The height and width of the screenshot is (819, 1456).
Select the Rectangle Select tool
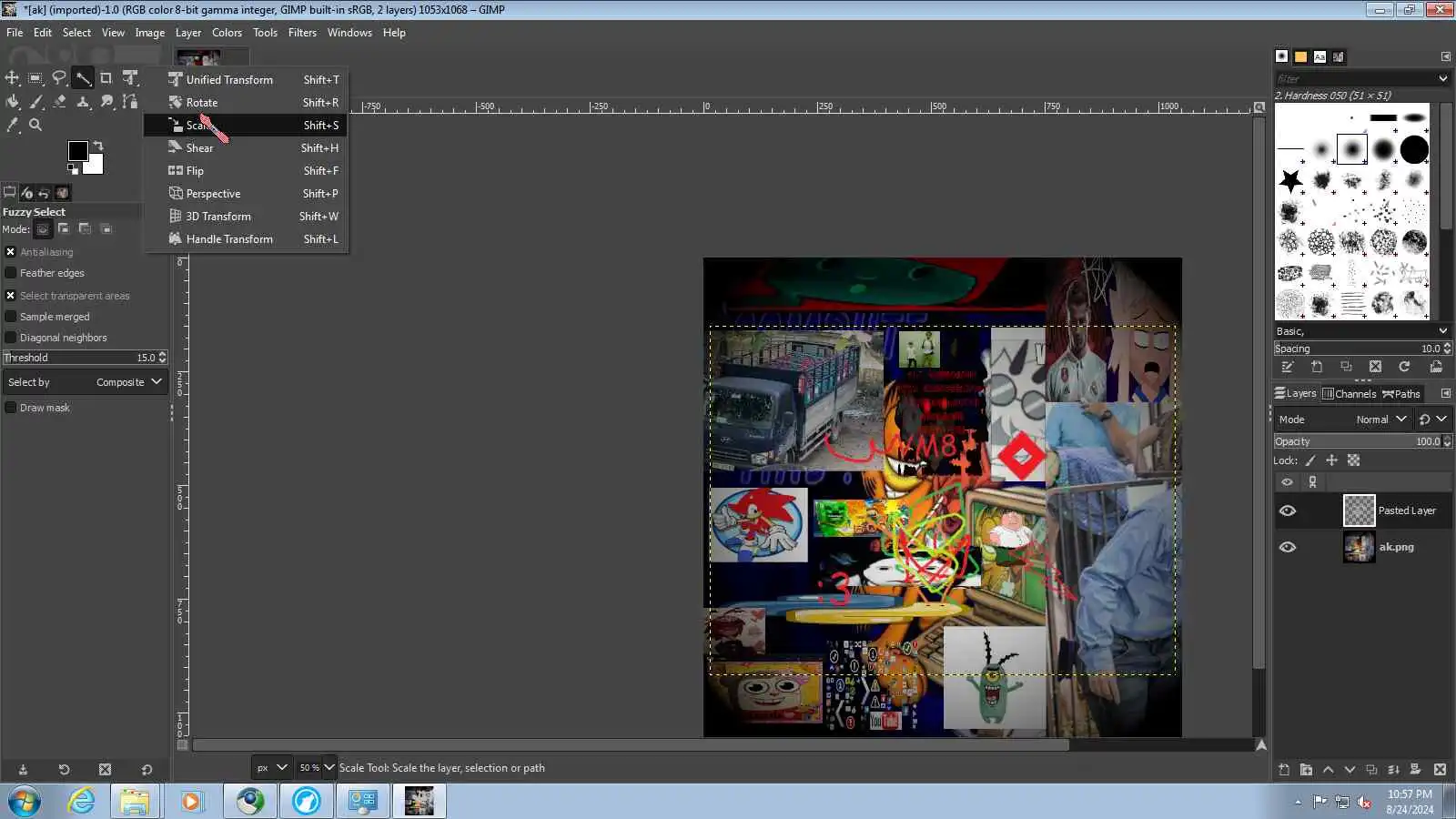click(x=35, y=78)
